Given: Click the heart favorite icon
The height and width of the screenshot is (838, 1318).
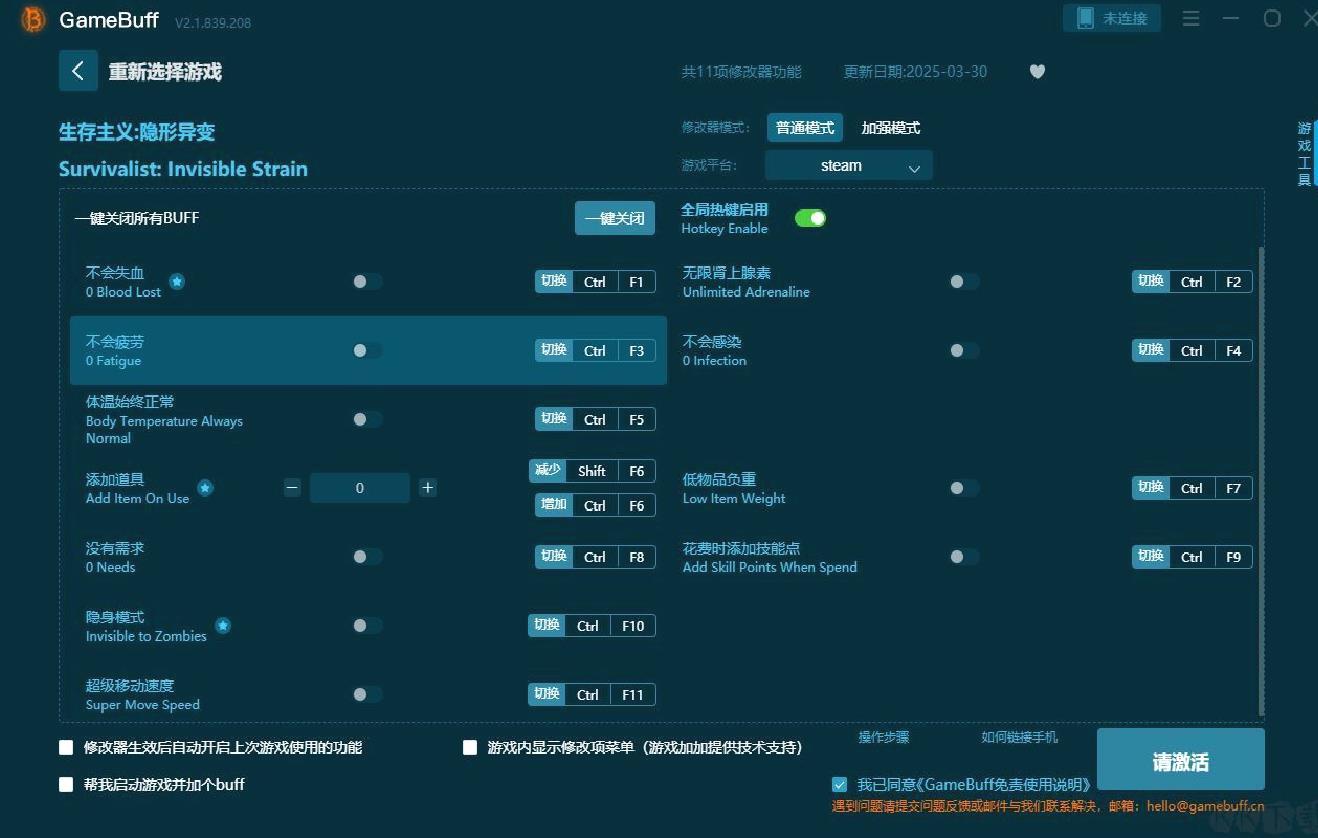Looking at the screenshot, I should pos(1037,72).
